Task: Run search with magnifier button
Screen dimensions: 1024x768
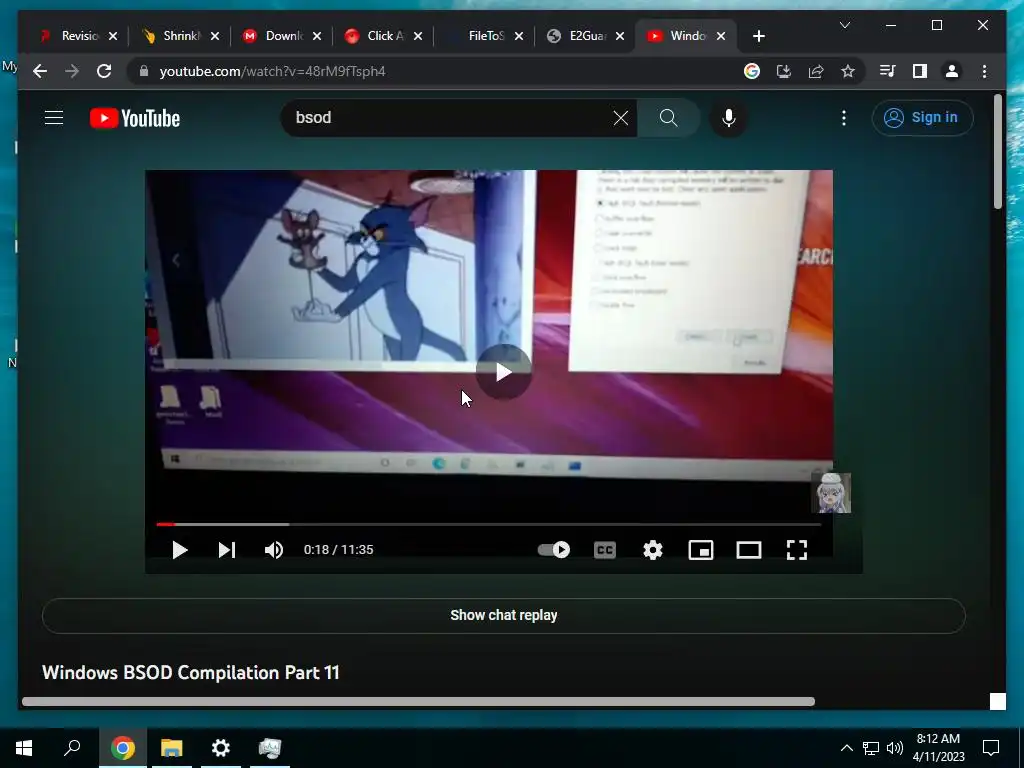Action: 668,118
